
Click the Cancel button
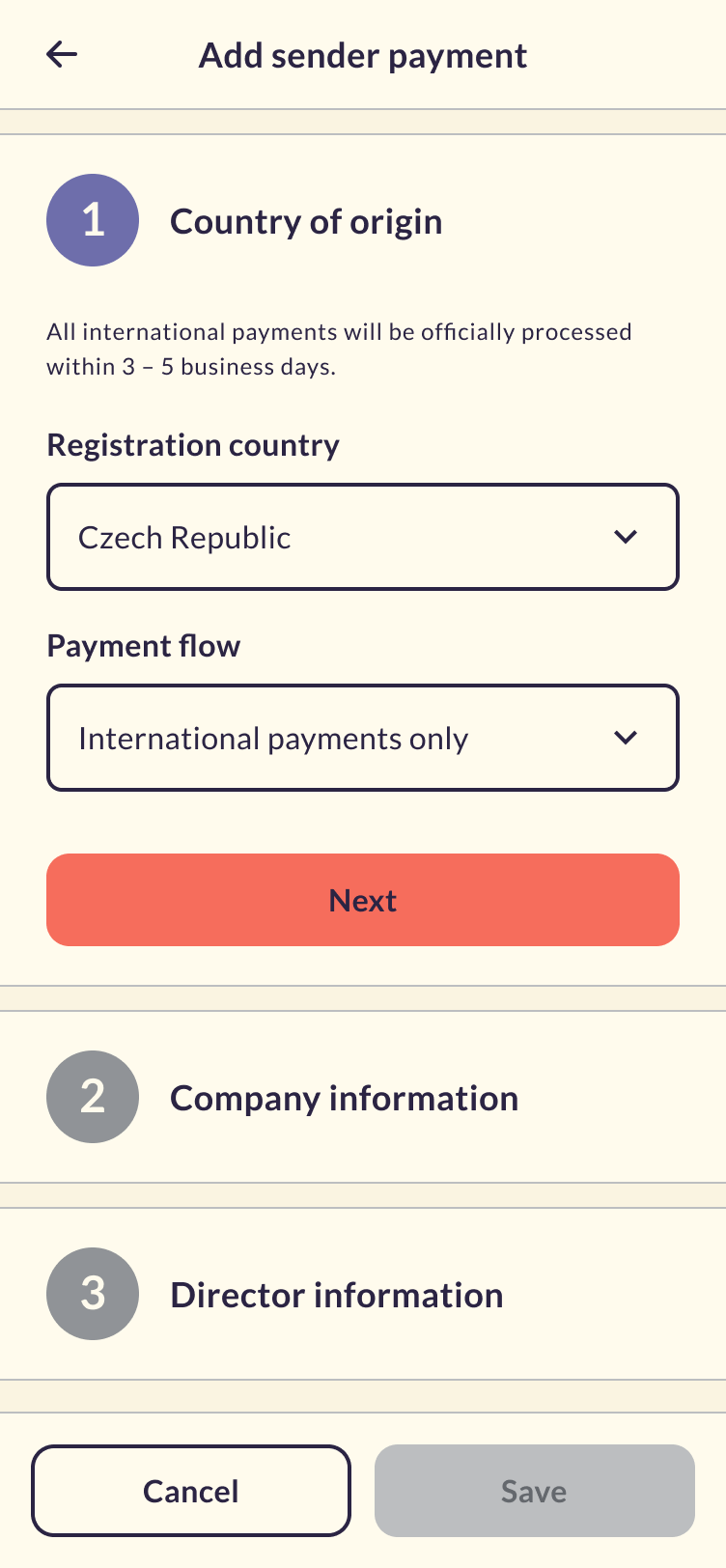point(191,1491)
